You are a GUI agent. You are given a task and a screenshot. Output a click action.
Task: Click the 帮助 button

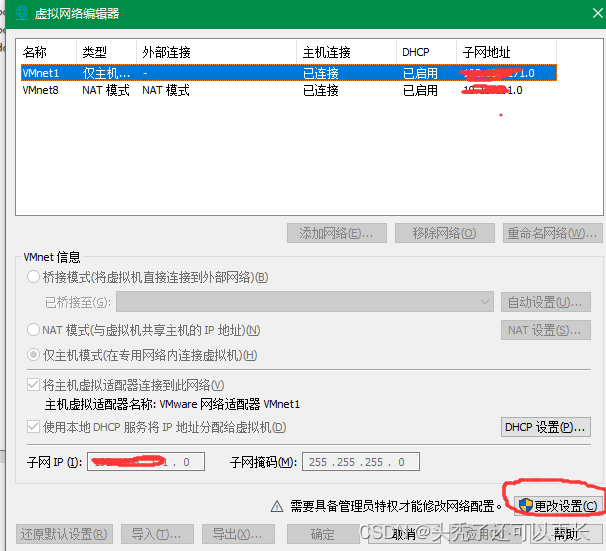point(566,534)
